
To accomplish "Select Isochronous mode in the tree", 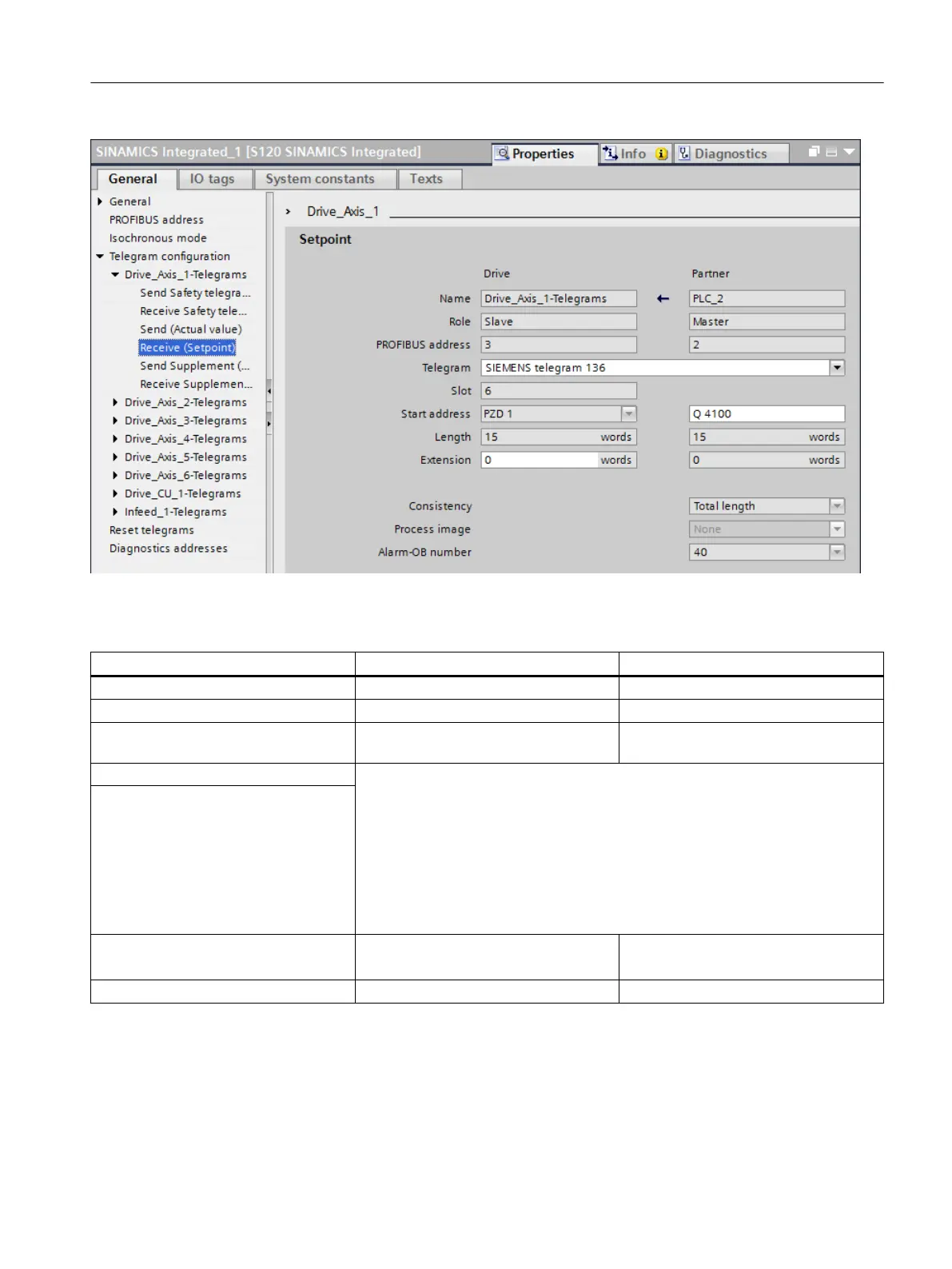I will [158, 238].
